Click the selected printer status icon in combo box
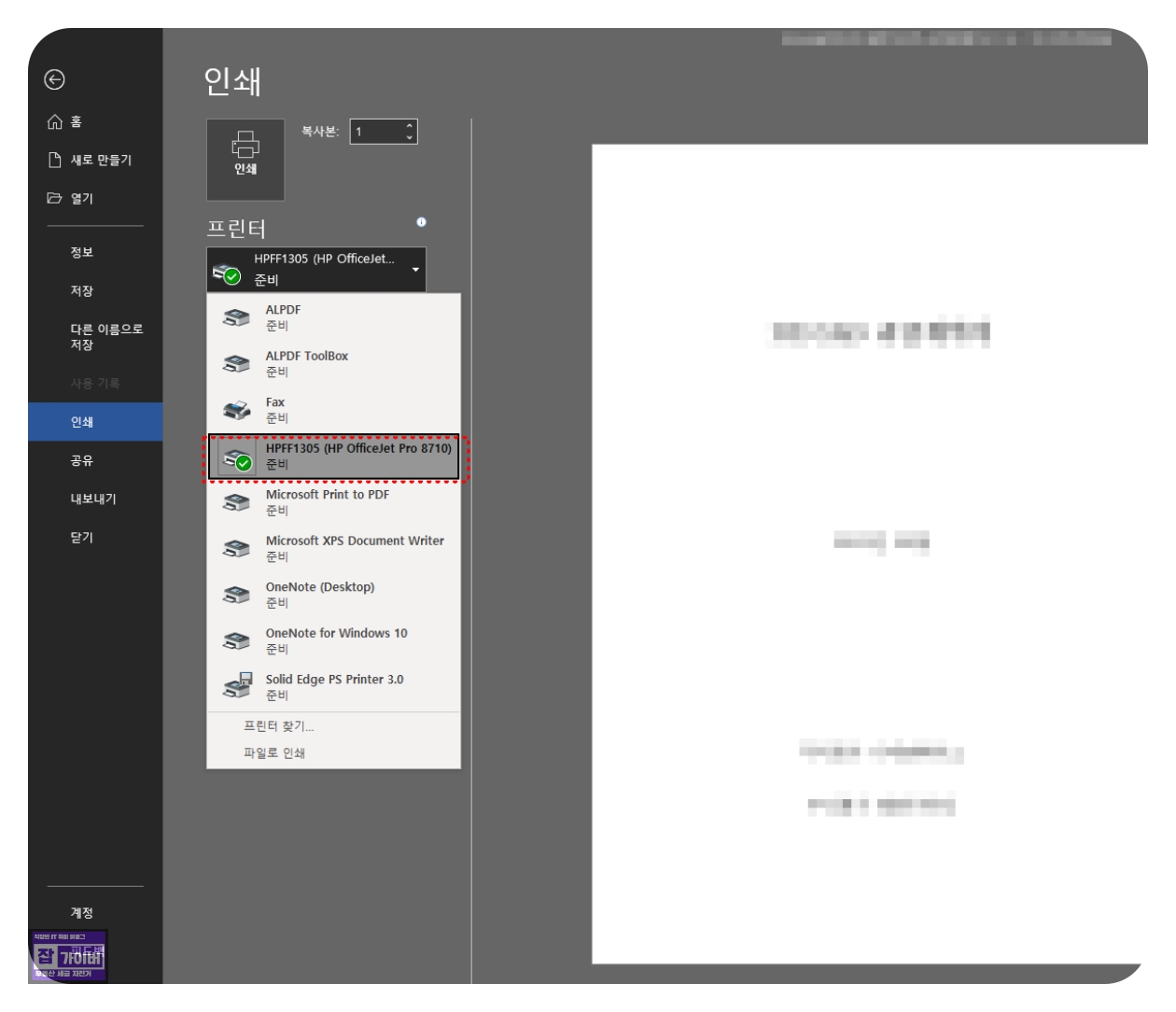The image size is (1176, 1012). (x=227, y=273)
